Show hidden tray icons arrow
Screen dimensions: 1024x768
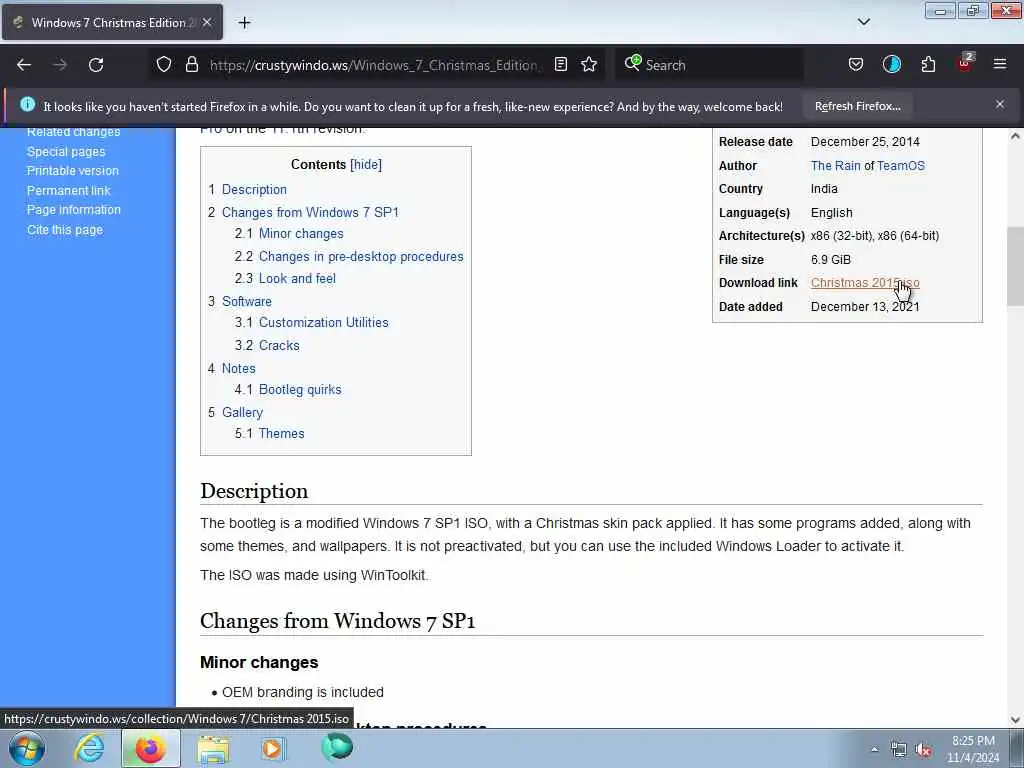coord(874,750)
